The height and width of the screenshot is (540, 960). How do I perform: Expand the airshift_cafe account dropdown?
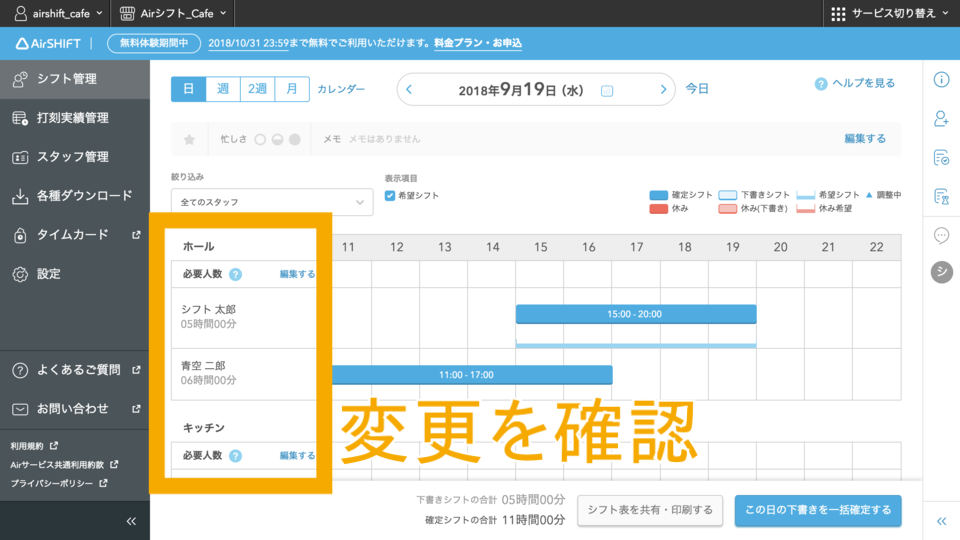59,13
